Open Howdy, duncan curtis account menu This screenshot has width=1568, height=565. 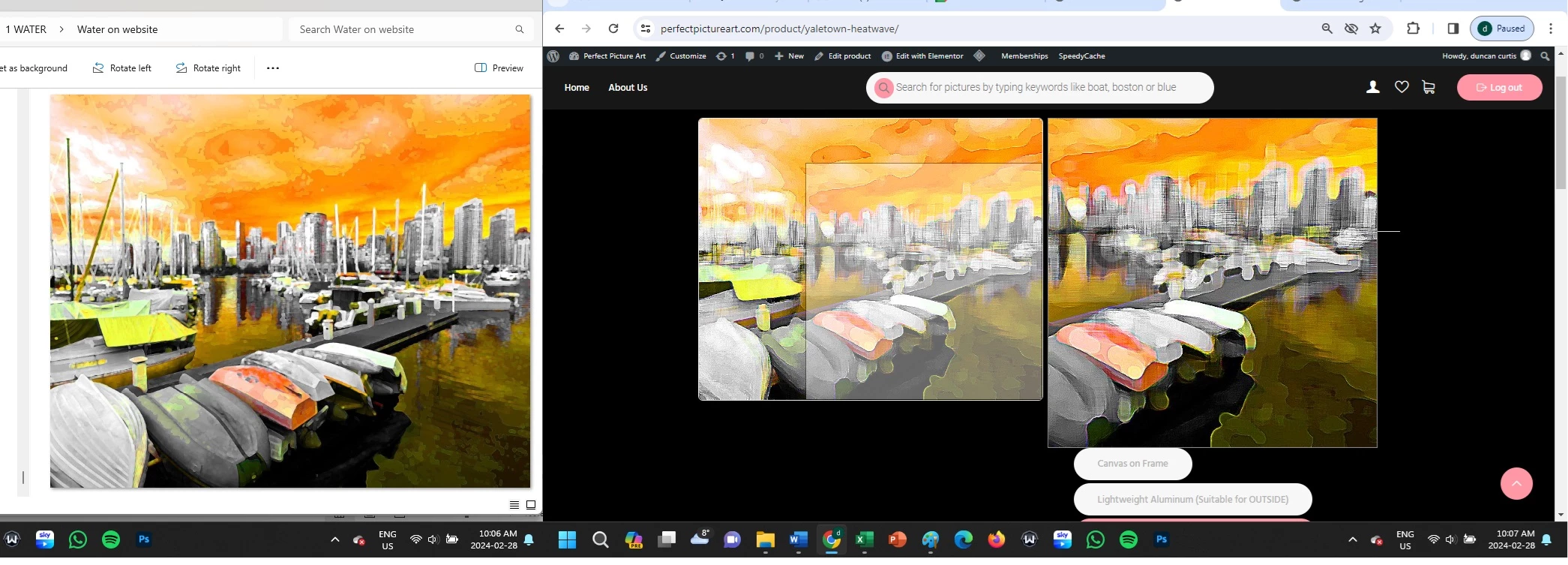point(1486,56)
